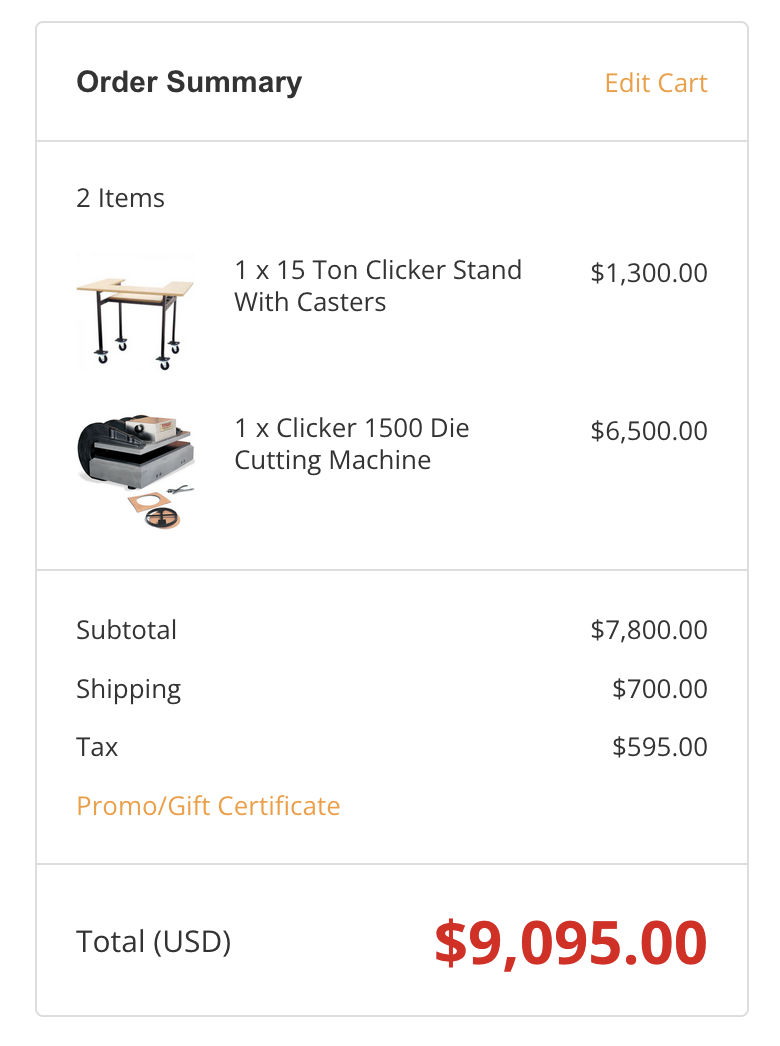Click the $6,500.00 item price
The height and width of the screenshot is (1046, 780).
pos(649,431)
